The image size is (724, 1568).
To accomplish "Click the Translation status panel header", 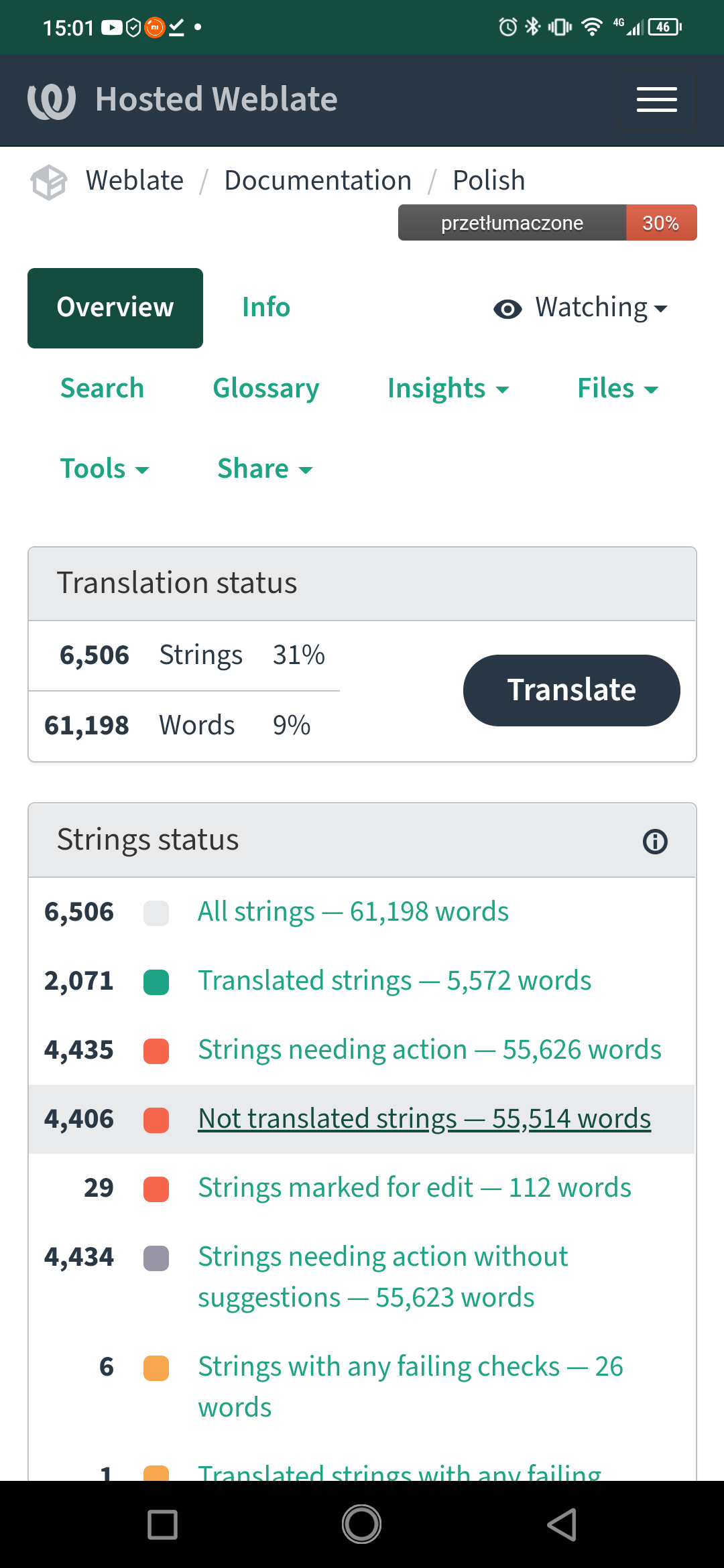I will (362, 584).
